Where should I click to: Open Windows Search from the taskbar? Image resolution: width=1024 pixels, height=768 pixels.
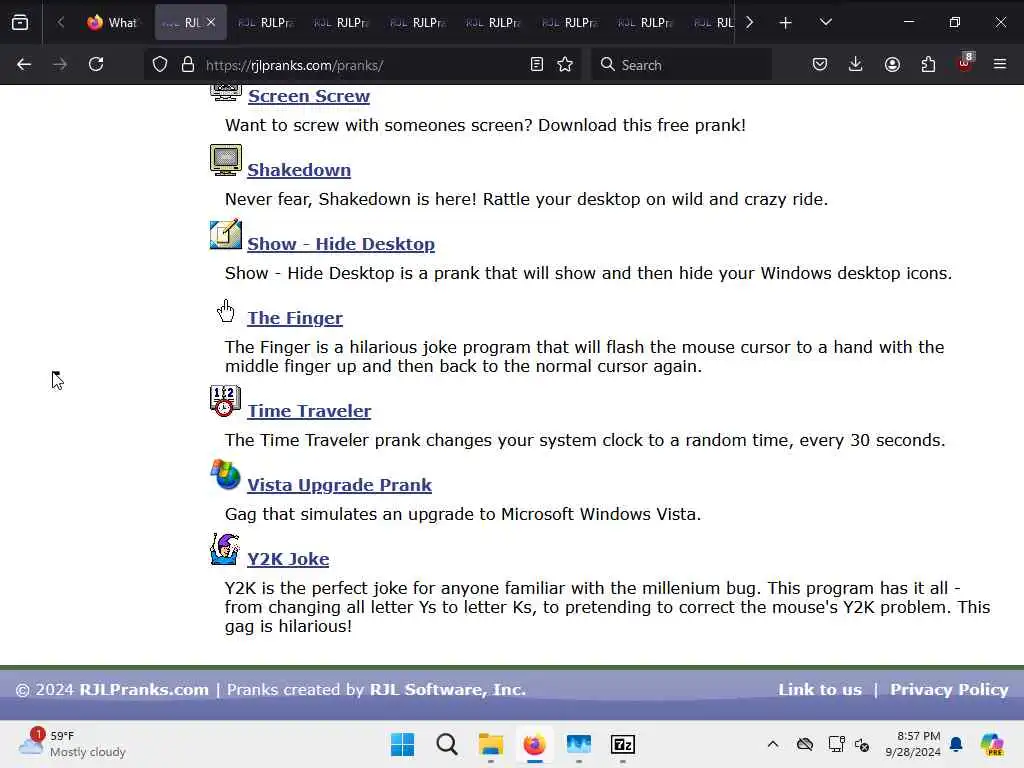tap(447, 744)
